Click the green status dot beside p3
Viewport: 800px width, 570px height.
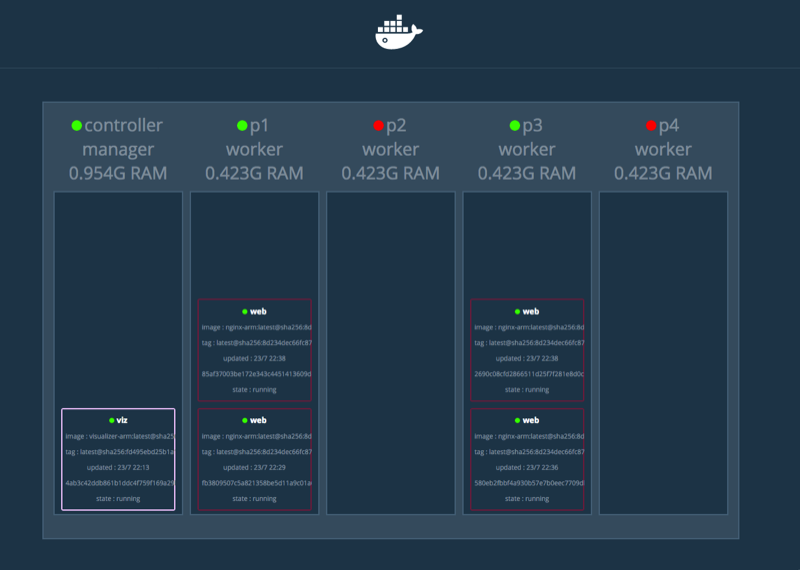click(x=515, y=126)
